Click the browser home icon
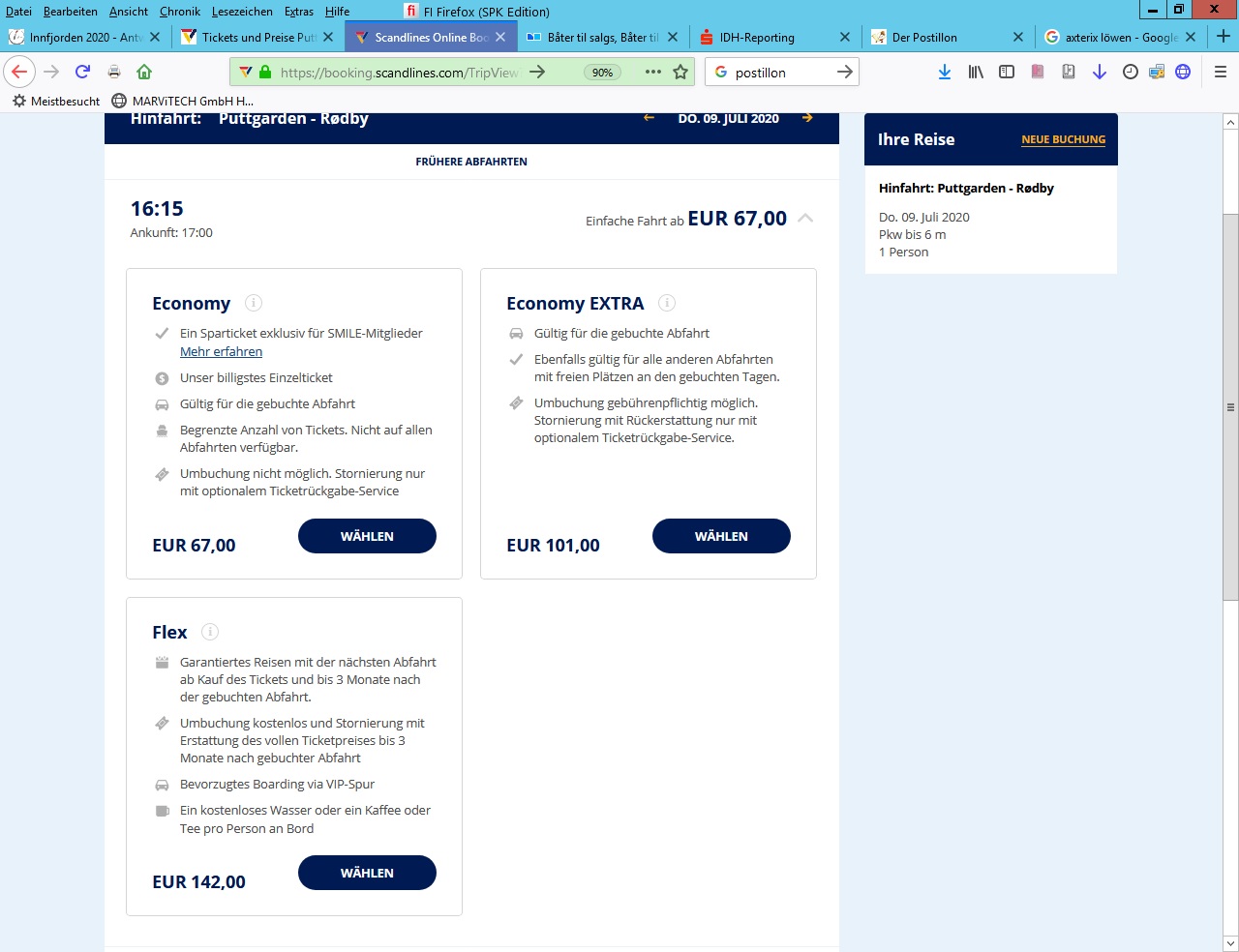The height and width of the screenshot is (952, 1239). click(144, 72)
